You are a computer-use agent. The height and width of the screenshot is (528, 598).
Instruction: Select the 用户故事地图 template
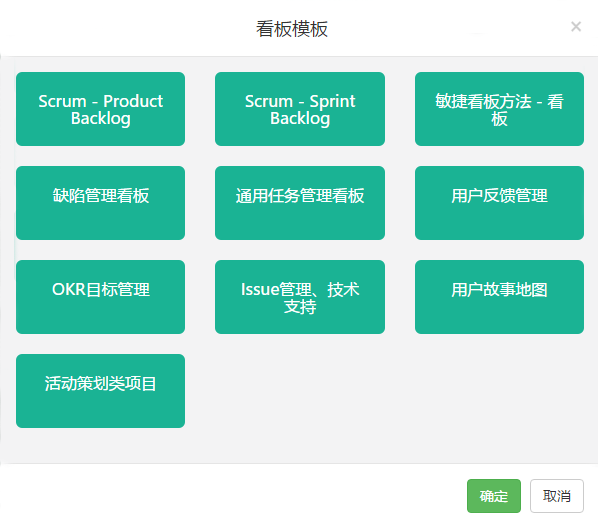tap(499, 297)
